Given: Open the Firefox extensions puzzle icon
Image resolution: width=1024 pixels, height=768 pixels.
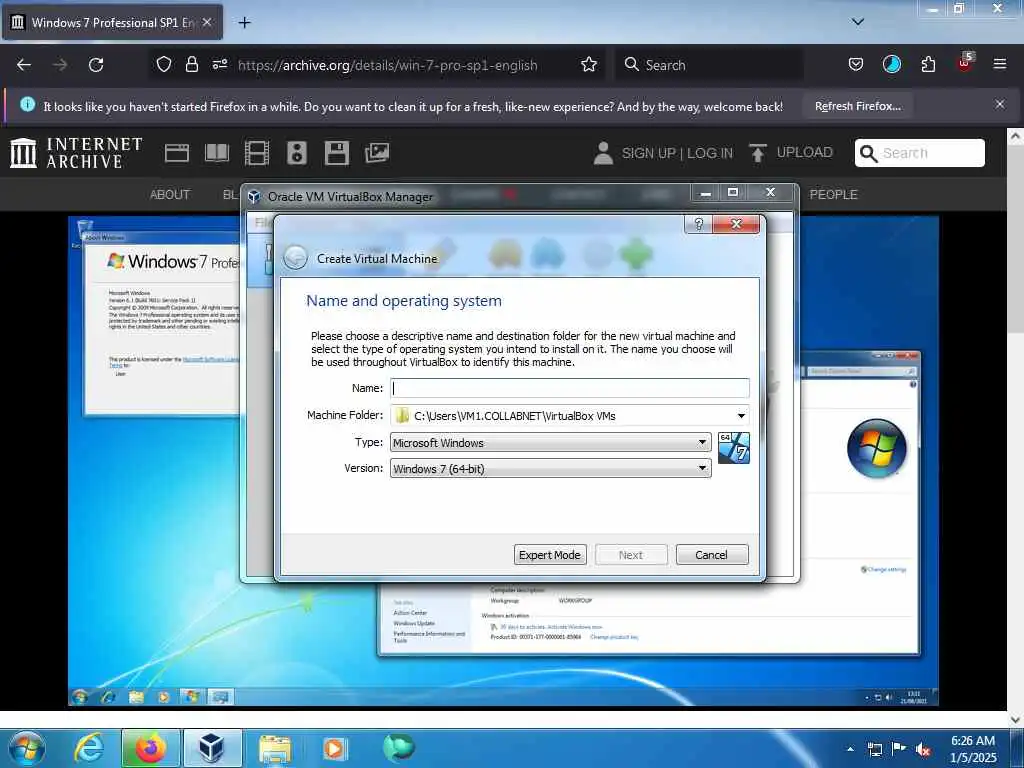Looking at the screenshot, I should coord(928,65).
